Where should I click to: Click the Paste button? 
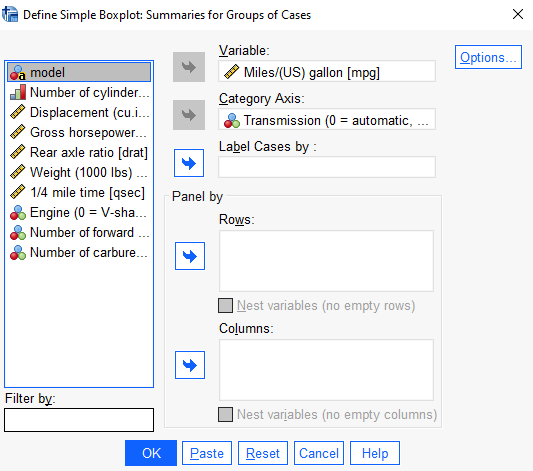point(207,453)
